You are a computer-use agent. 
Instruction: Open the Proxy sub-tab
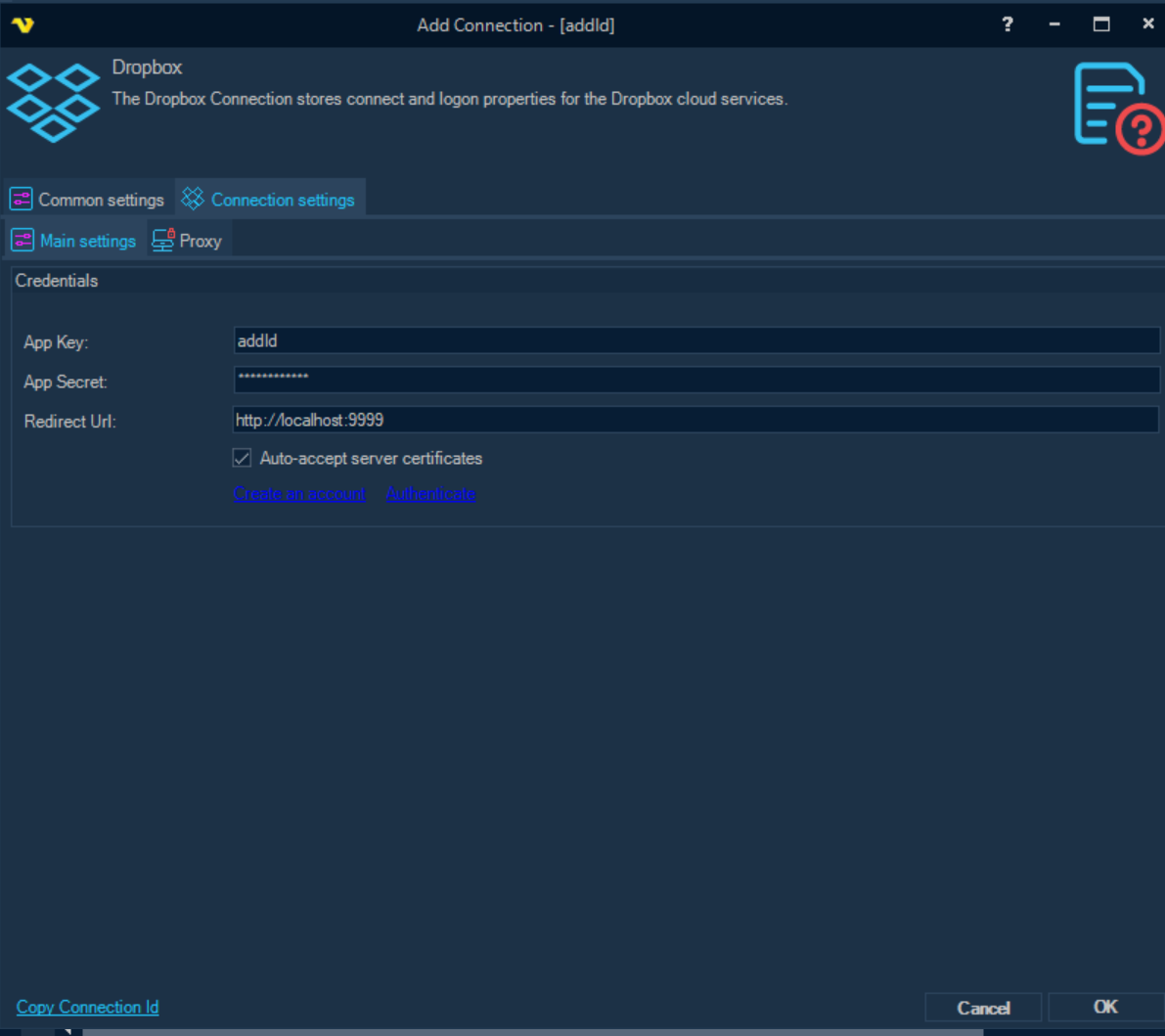[x=188, y=241]
